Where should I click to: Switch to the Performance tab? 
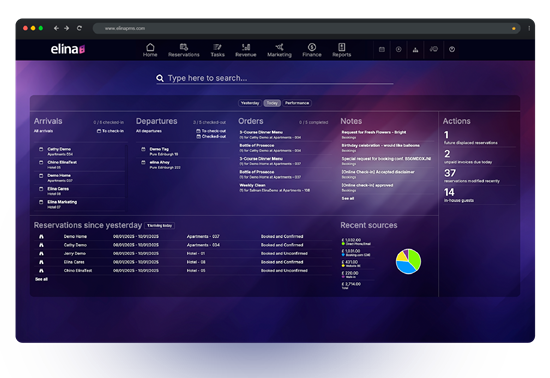pos(297,103)
